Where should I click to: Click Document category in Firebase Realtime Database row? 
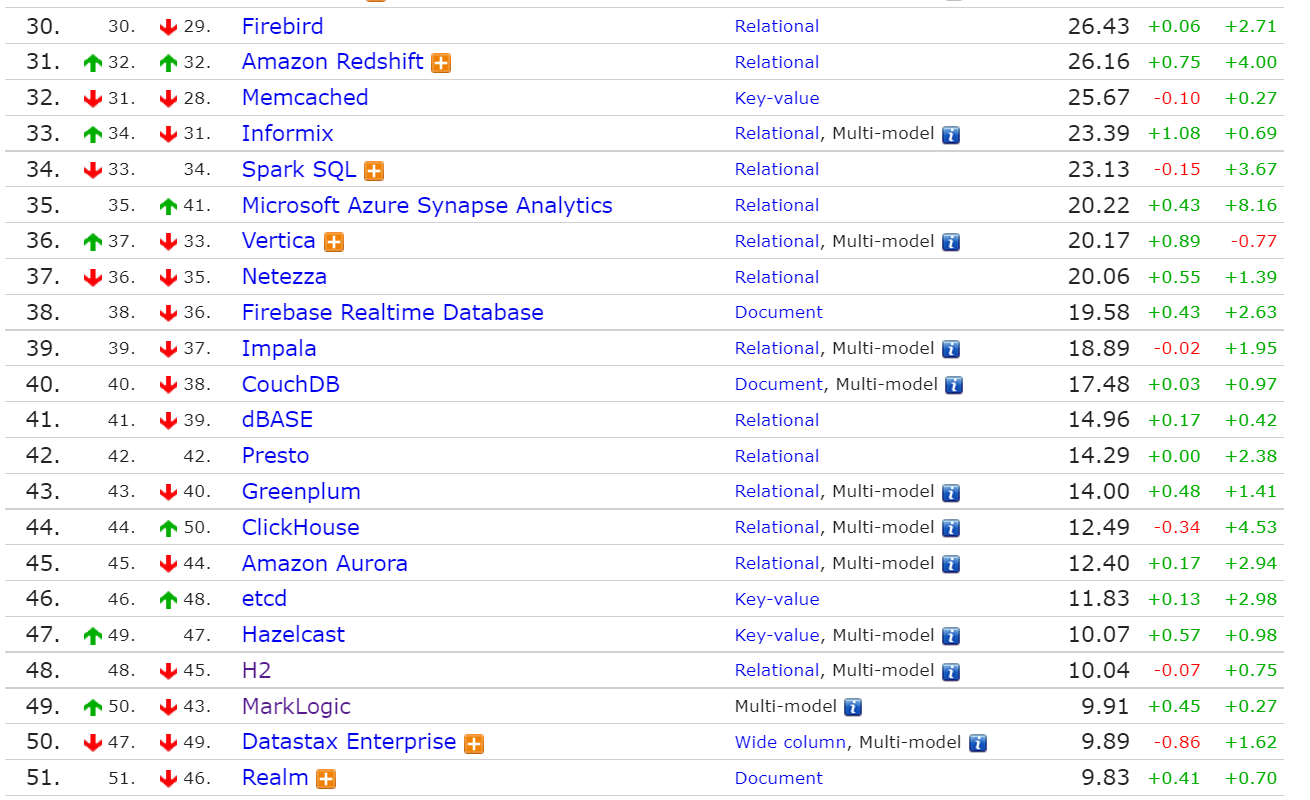(x=779, y=313)
